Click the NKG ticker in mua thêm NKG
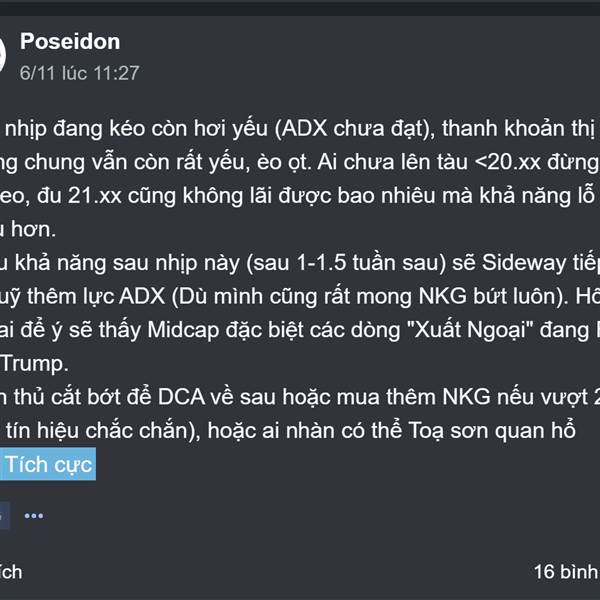This screenshot has height=600, width=600. [x=466, y=397]
